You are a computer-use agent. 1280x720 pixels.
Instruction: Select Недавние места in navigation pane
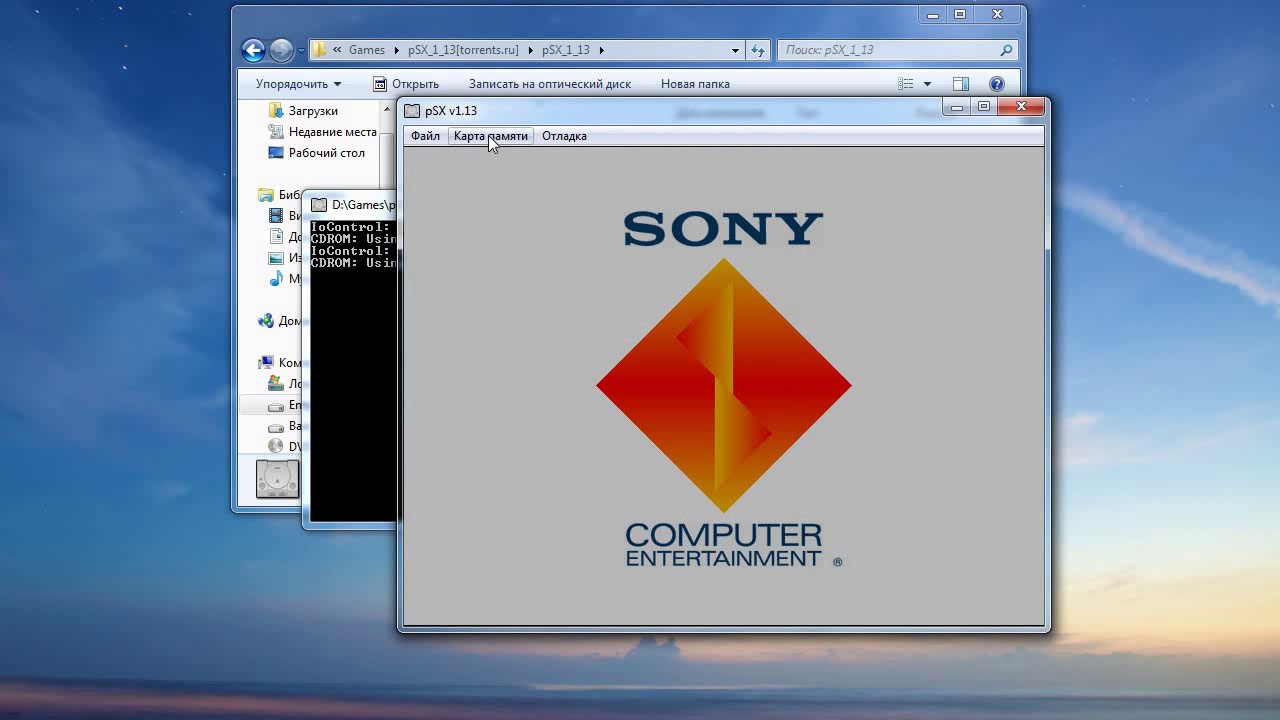click(332, 132)
